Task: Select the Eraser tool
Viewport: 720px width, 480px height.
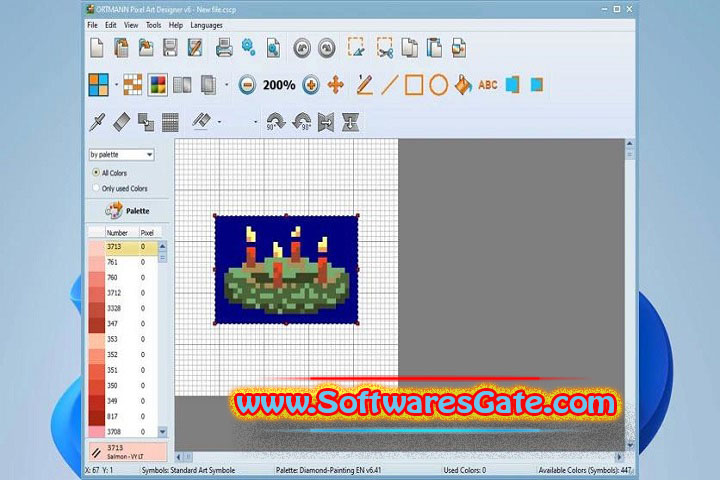Action: 122,122
